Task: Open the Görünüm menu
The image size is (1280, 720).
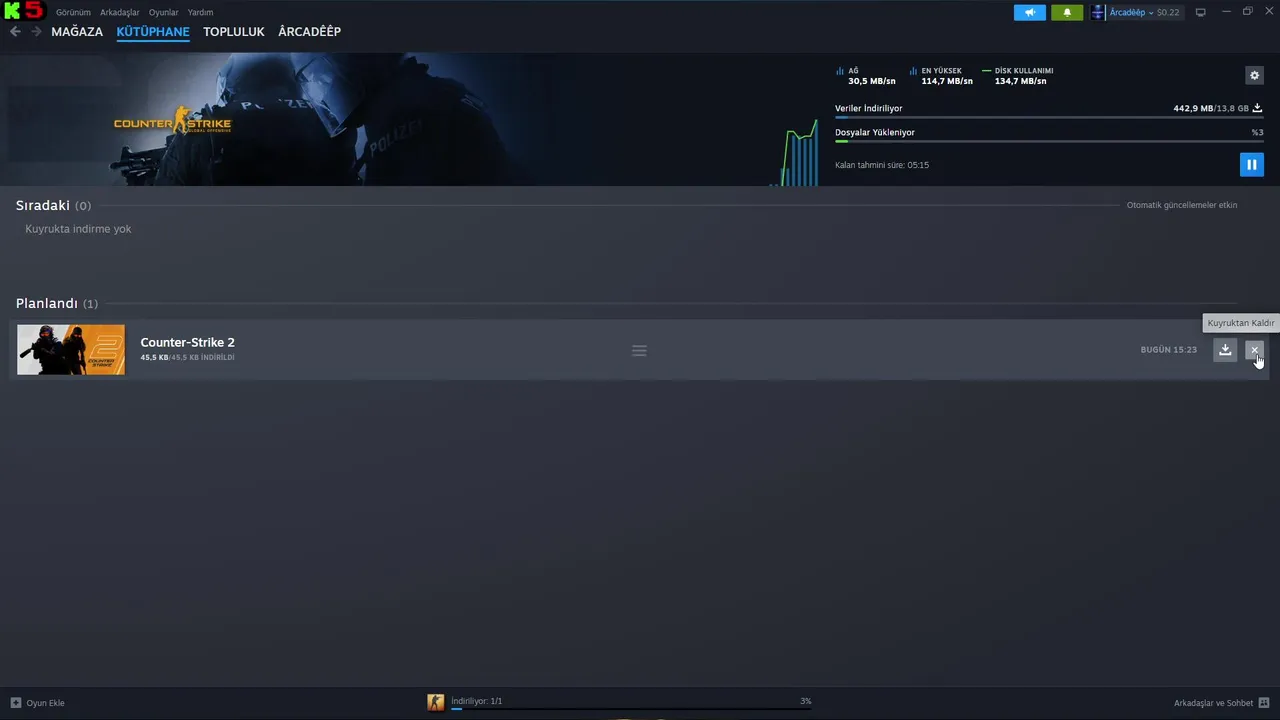Action: coord(73,13)
